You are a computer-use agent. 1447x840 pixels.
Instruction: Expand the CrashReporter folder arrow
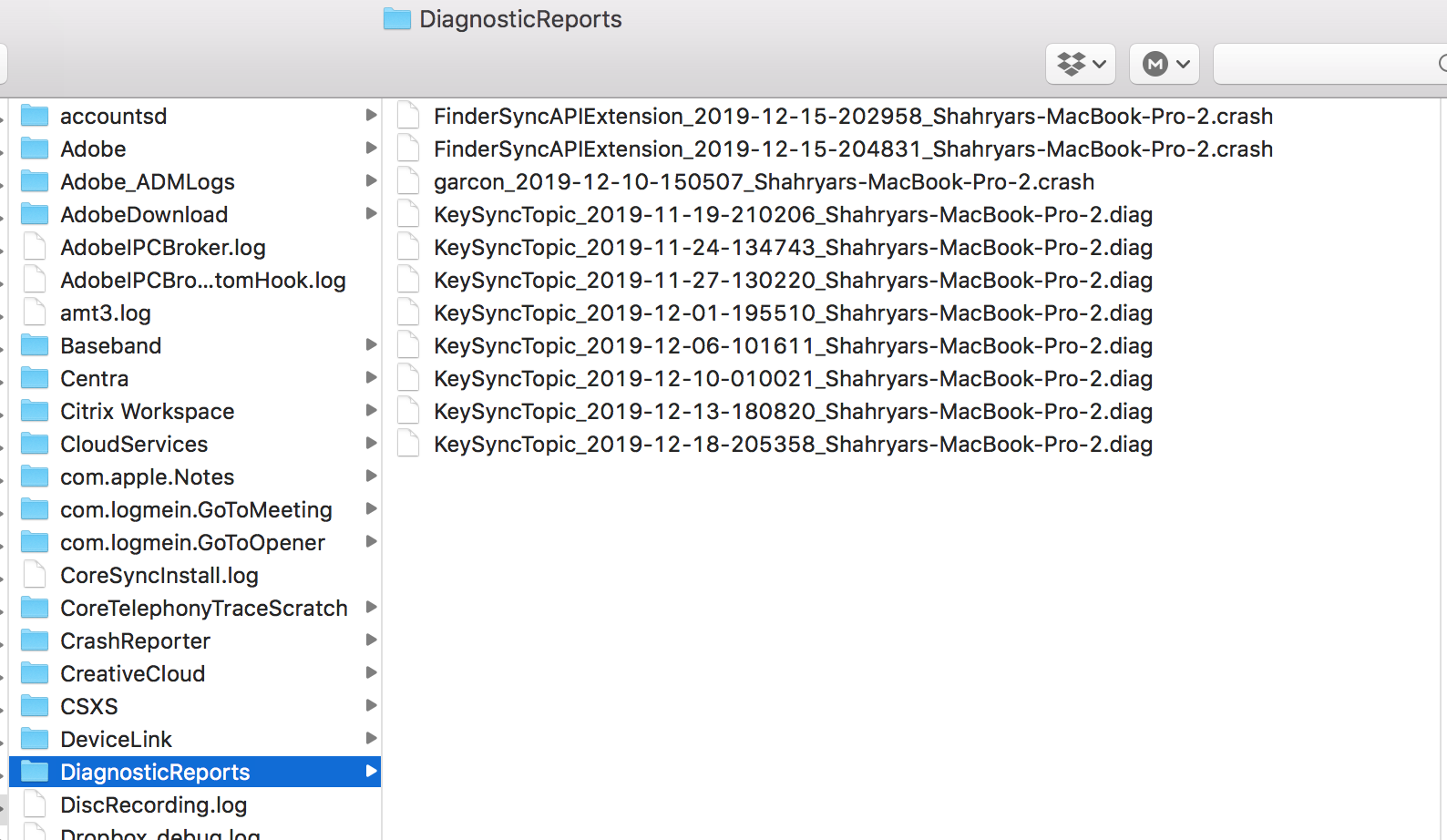(x=371, y=640)
